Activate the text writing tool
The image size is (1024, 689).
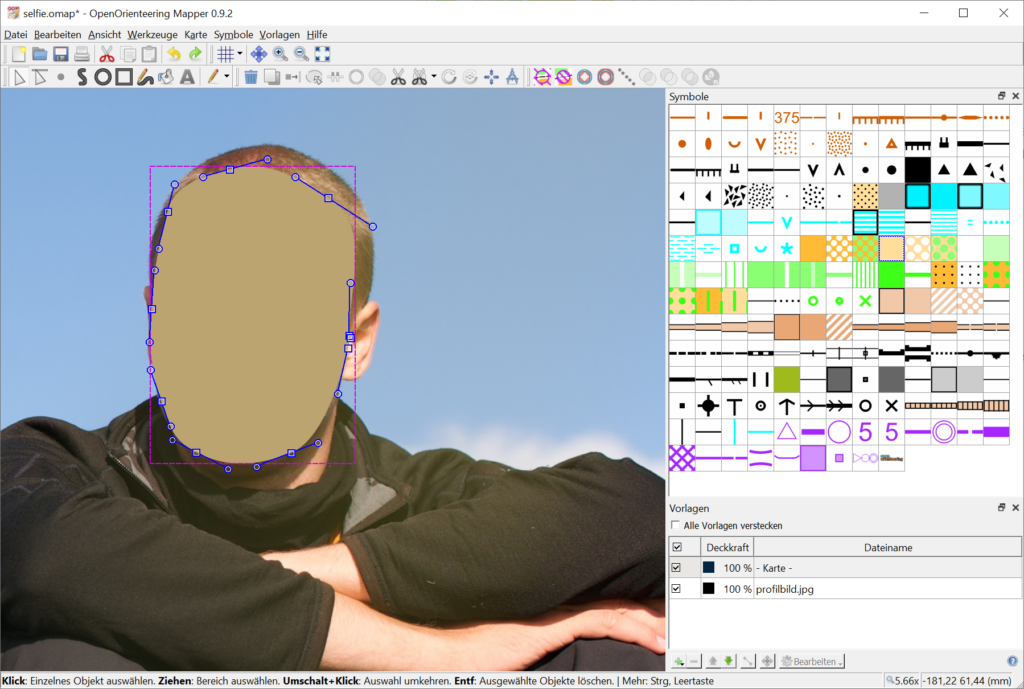pyautogui.click(x=187, y=77)
